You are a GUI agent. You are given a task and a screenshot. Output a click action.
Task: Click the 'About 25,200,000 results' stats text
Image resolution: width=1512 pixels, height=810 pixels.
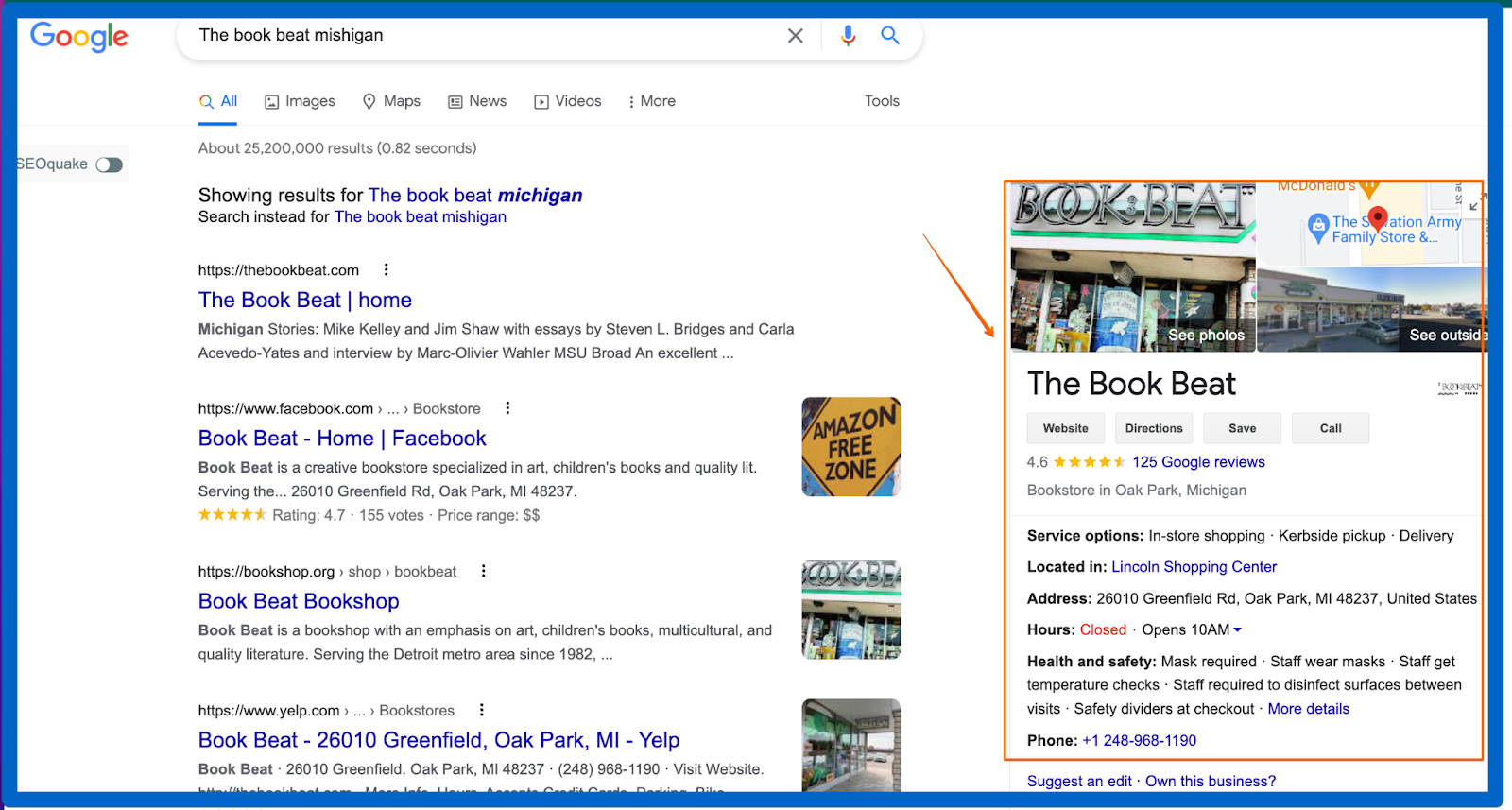pyautogui.click(x=337, y=148)
